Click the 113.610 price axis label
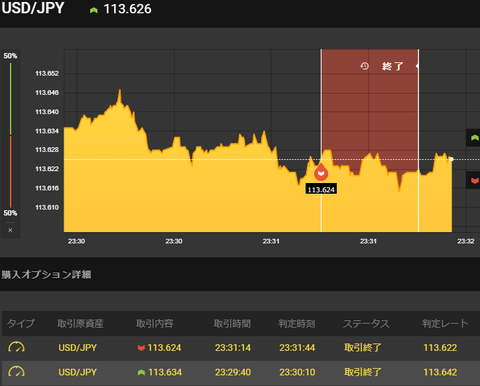Screen dimensions: 480x386 (47, 207)
